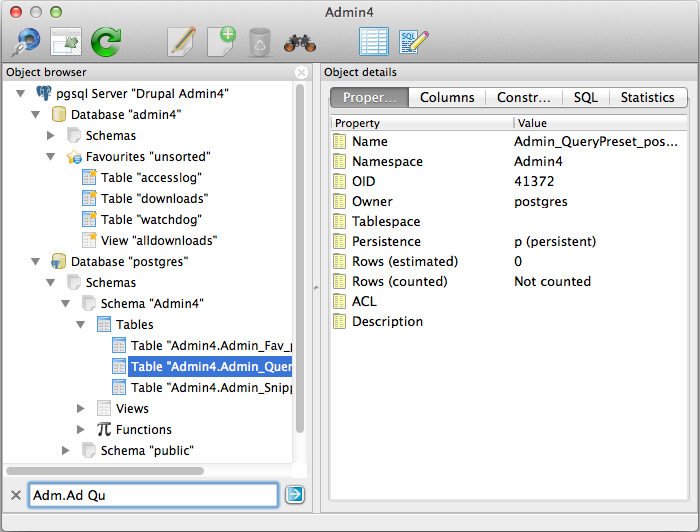
Task: Click the Database "postgres" icon
Action: pyautogui.click(x=58, y=262)
